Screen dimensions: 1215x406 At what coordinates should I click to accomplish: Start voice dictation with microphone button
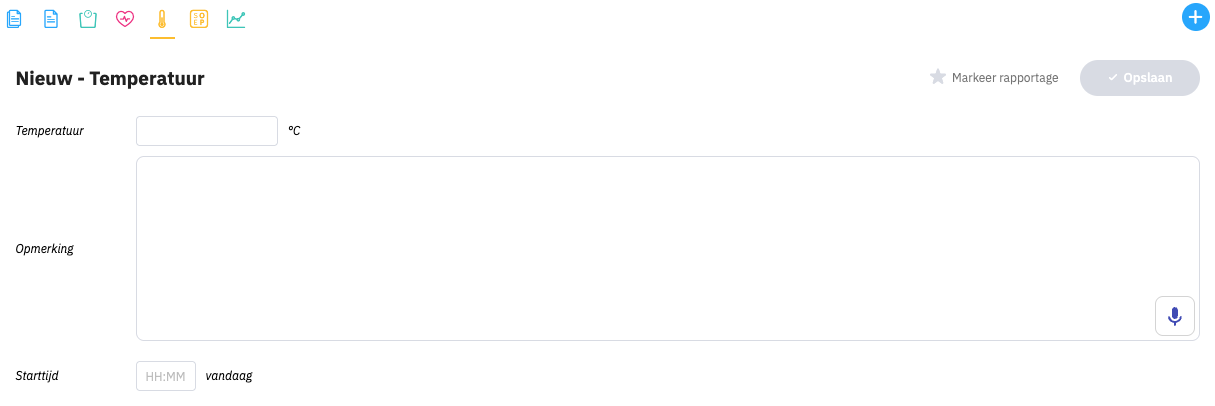pyautogui.click(x=1175, y=316)
